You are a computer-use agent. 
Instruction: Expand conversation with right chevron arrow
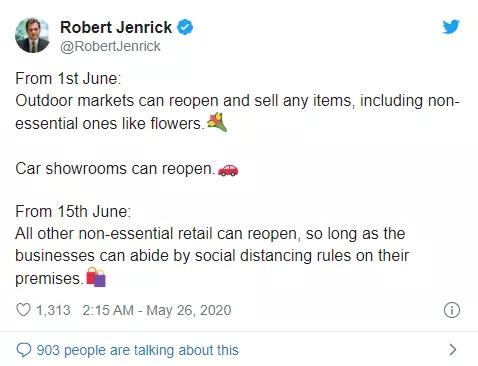[x=452, y=350]
